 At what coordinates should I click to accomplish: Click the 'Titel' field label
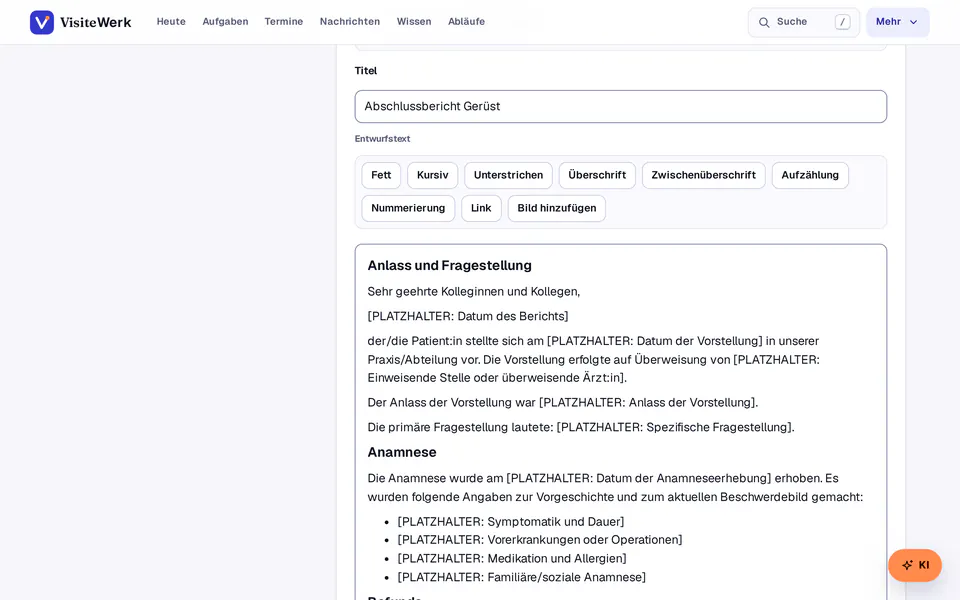coord(366,70)
